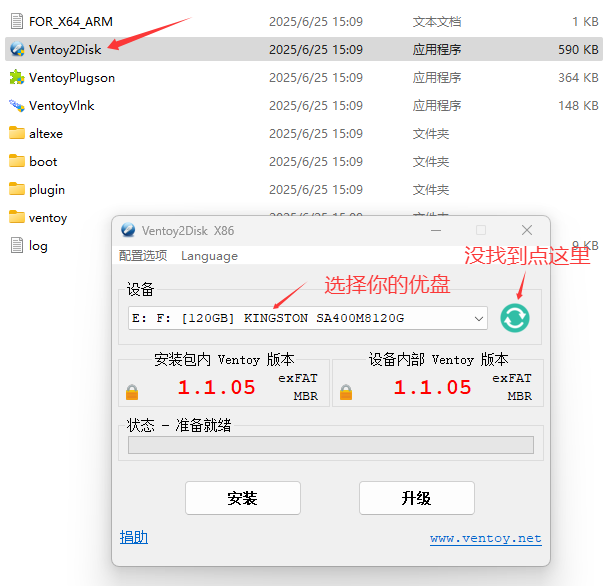
Task: Click Ventoy2Disk window title bar icon
Action: pos(128,230)
